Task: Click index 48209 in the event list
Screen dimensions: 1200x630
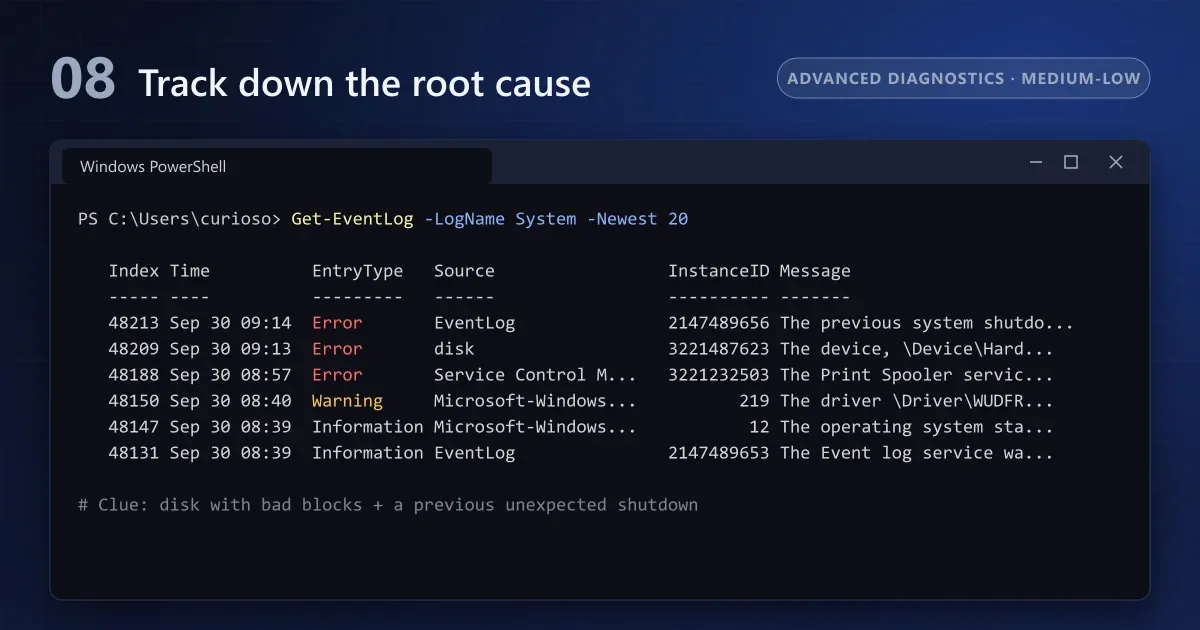Action: tap(134, 349)
